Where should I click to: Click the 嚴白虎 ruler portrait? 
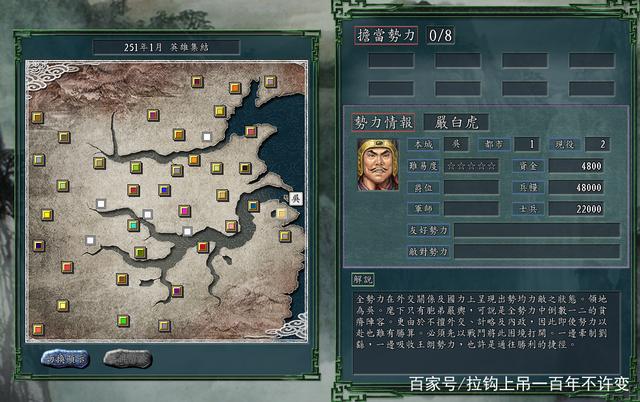[378, 165]
